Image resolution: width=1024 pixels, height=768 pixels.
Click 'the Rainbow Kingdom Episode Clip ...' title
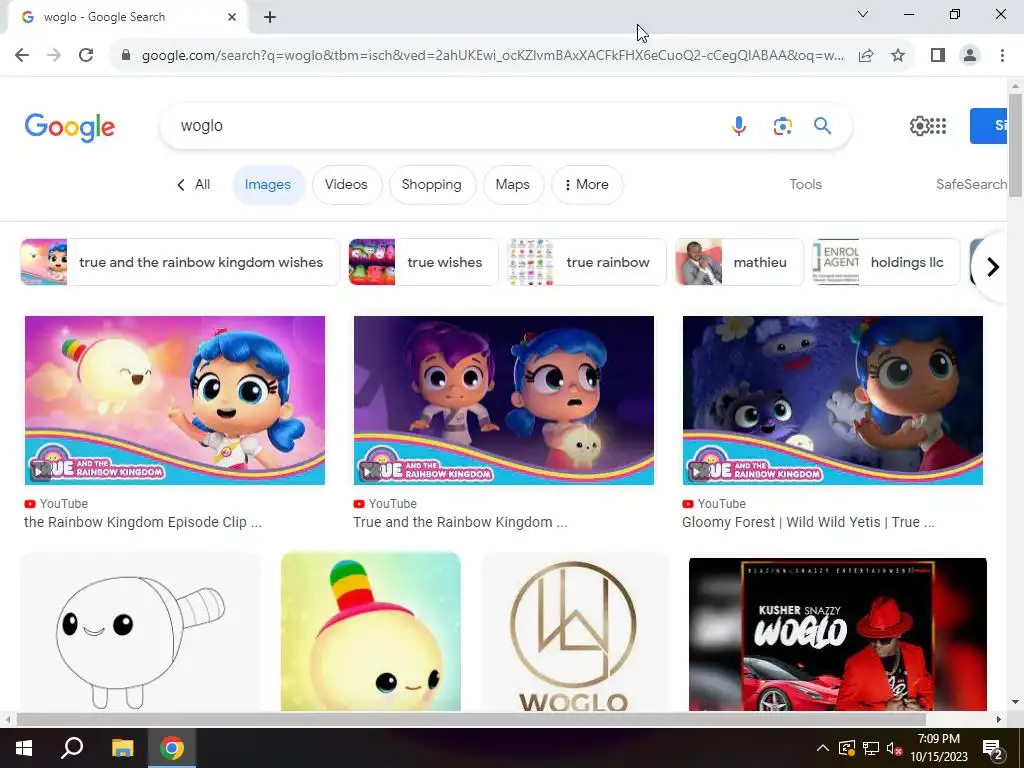tap(142, 522)
